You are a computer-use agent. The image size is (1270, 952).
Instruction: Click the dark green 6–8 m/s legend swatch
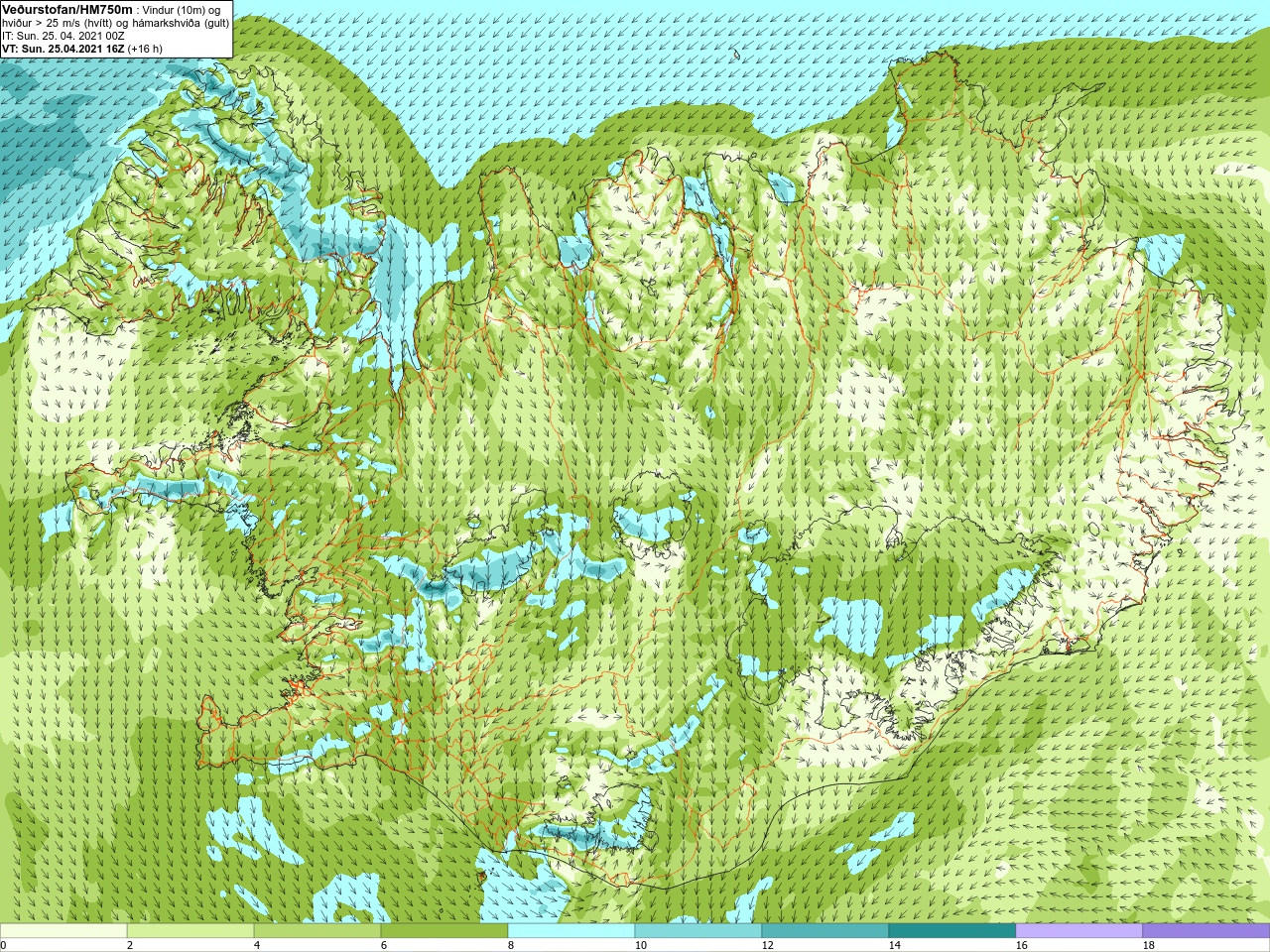click(444, 931)
